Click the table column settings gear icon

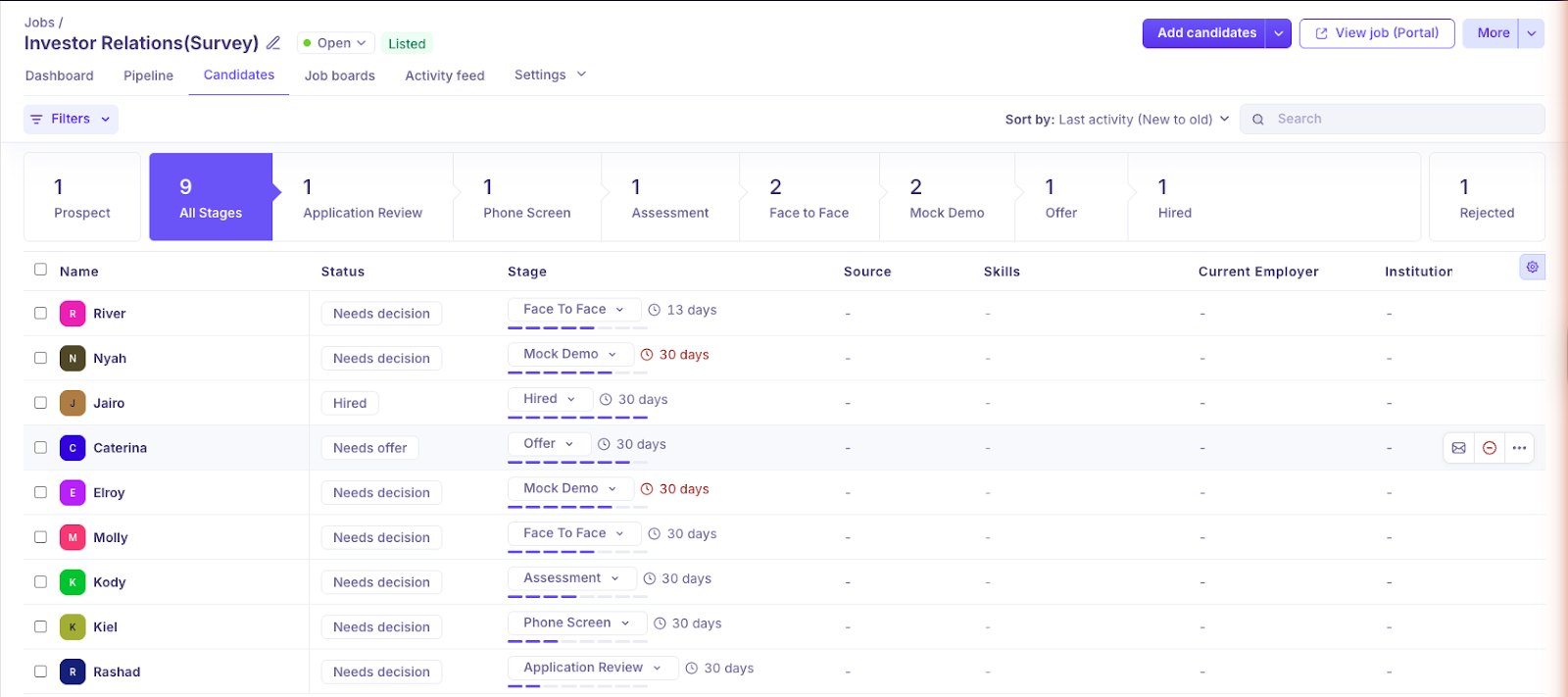[x=1532, y=267]
